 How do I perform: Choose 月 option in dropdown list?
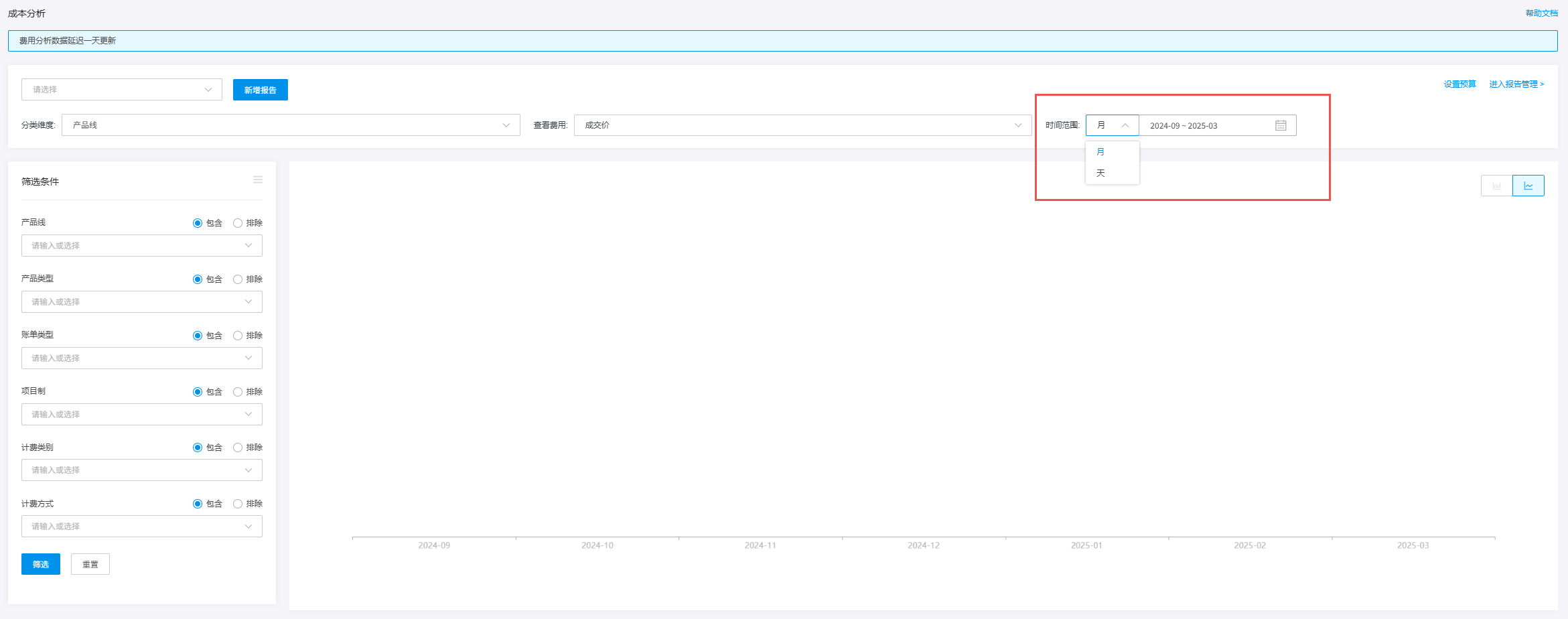point(1100,152)
